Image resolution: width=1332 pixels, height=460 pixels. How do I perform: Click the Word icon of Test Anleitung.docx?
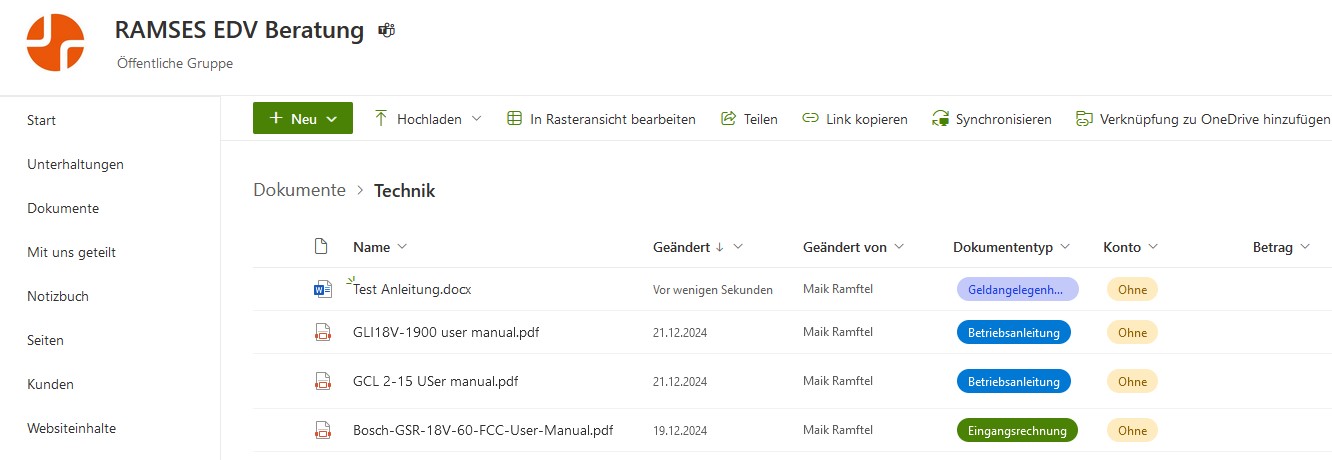coord(322,289)
